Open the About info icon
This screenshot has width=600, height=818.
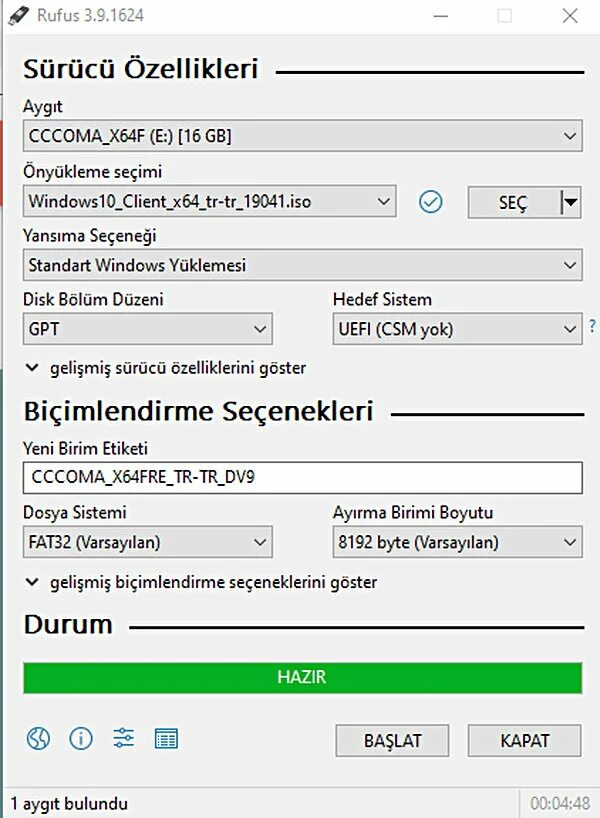81,739
